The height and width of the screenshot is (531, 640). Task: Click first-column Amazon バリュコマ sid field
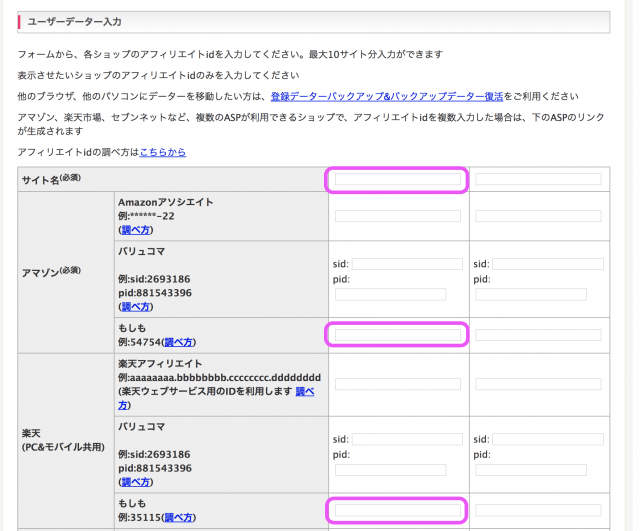407,264
